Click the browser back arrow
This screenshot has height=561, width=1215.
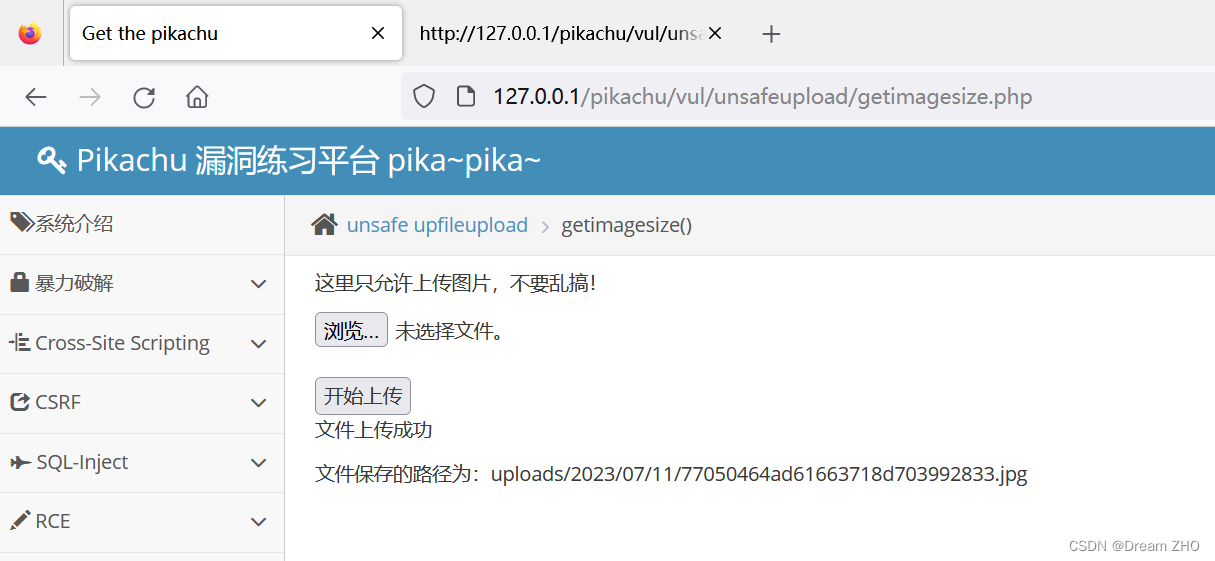tap(36, 97)
